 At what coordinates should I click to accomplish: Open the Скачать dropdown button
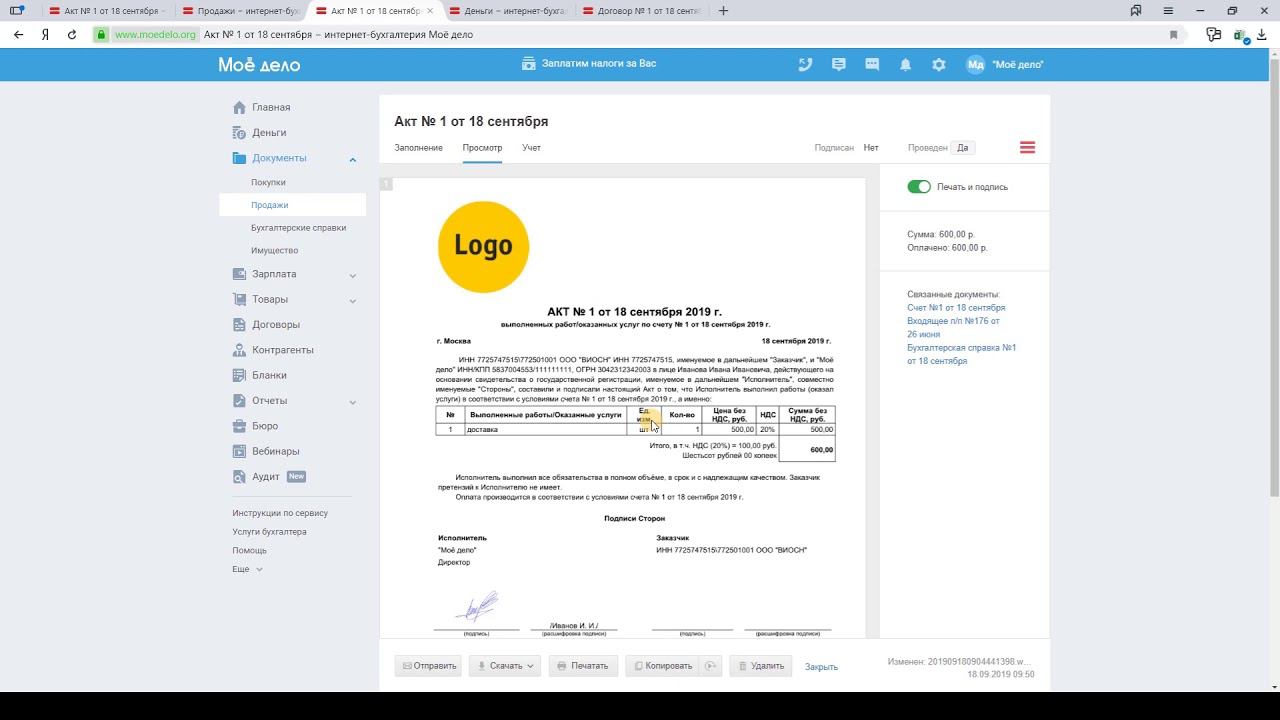click(505, 666)
